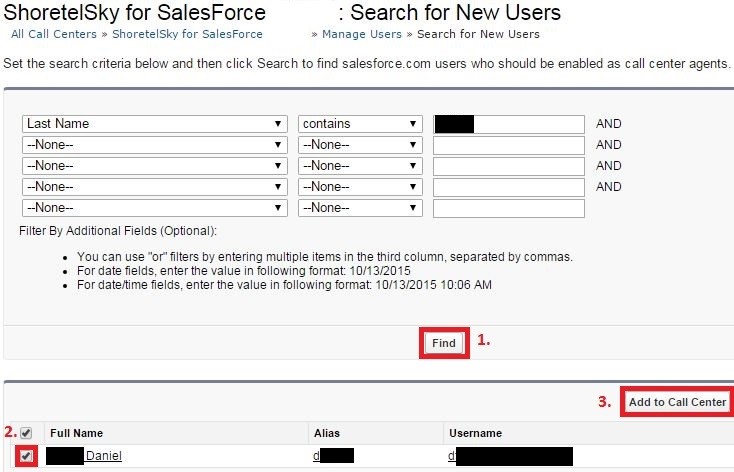Open the contains operator dropdown
Image resolution: width=734 pixels, height=472 pixels.
360,124
